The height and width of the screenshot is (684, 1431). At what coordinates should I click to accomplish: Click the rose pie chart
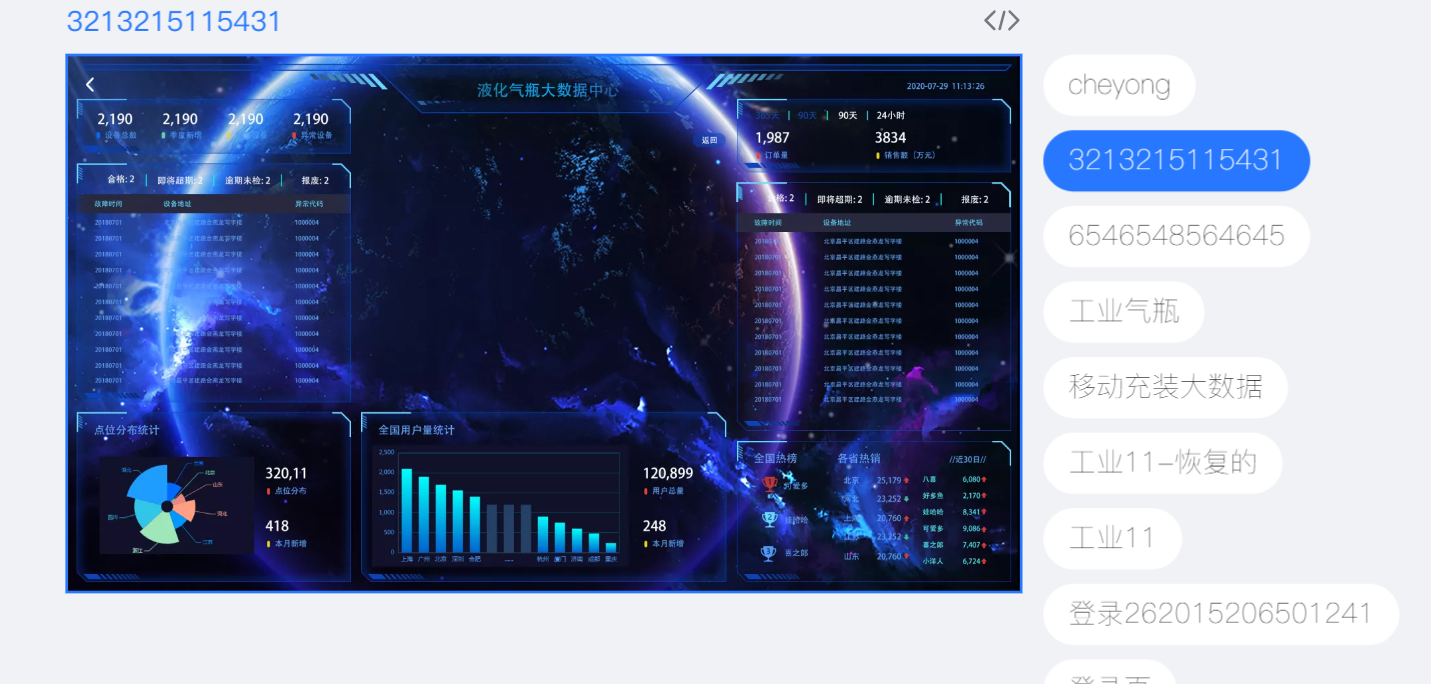coord(162,504)
